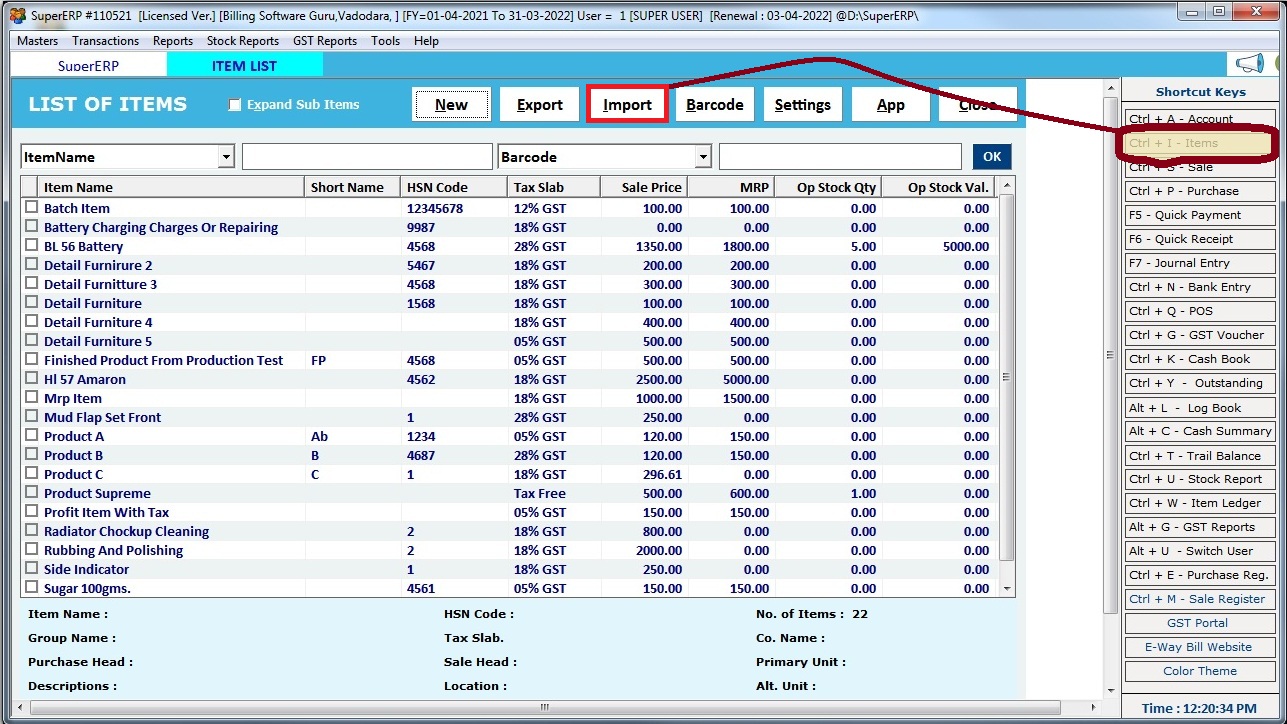The height and width of the screenshot is (724, 1287).
Task: Toggle the Expand Sub Items checkbox
Action: (x=236, y=104)
